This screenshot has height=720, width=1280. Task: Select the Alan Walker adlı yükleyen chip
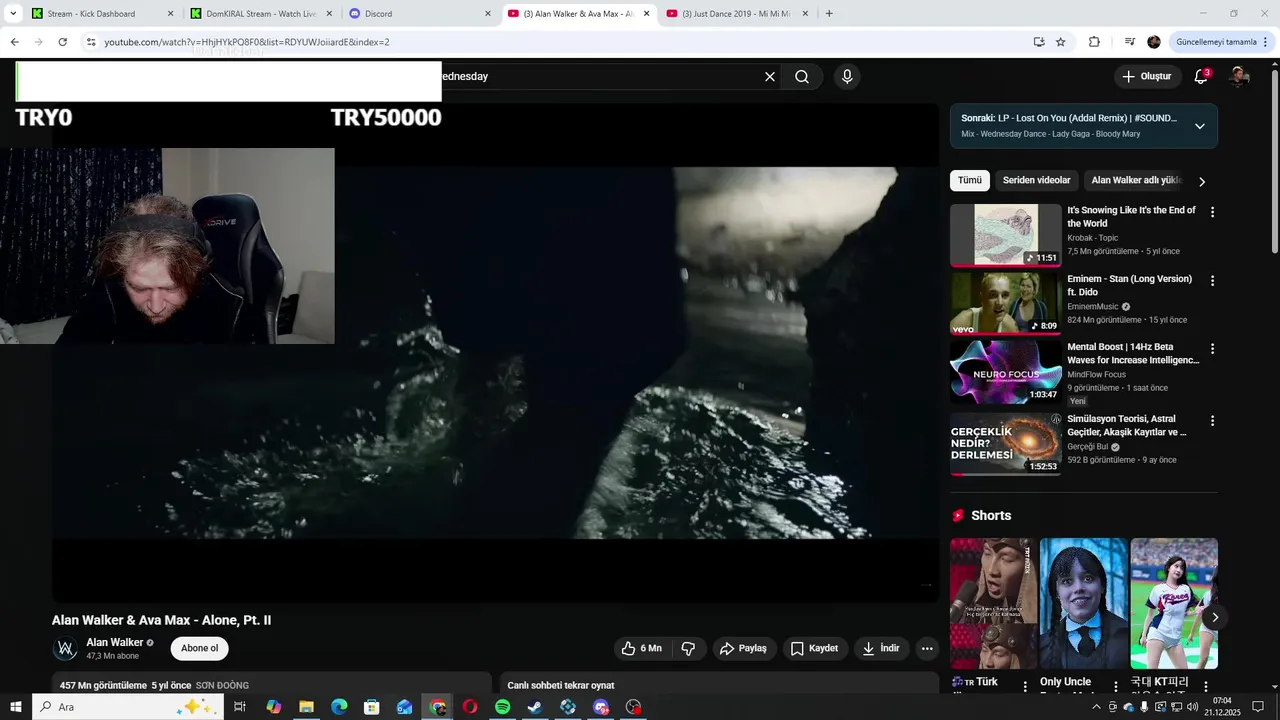click(1136, 181)
